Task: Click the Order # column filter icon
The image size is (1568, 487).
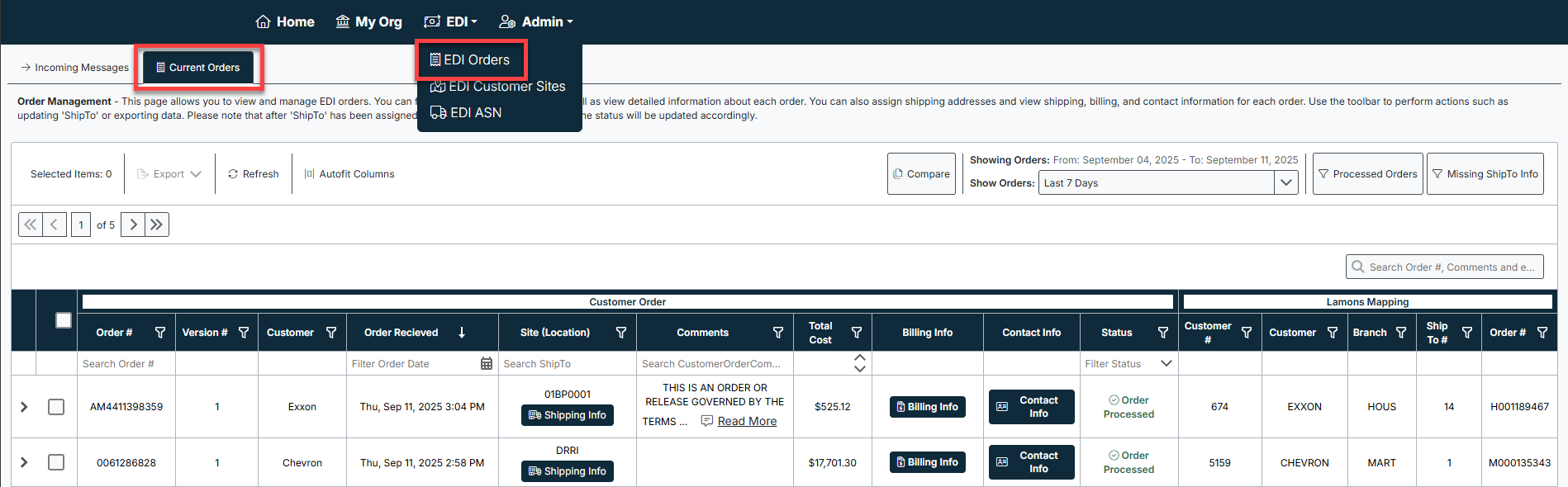Action: 160,333
